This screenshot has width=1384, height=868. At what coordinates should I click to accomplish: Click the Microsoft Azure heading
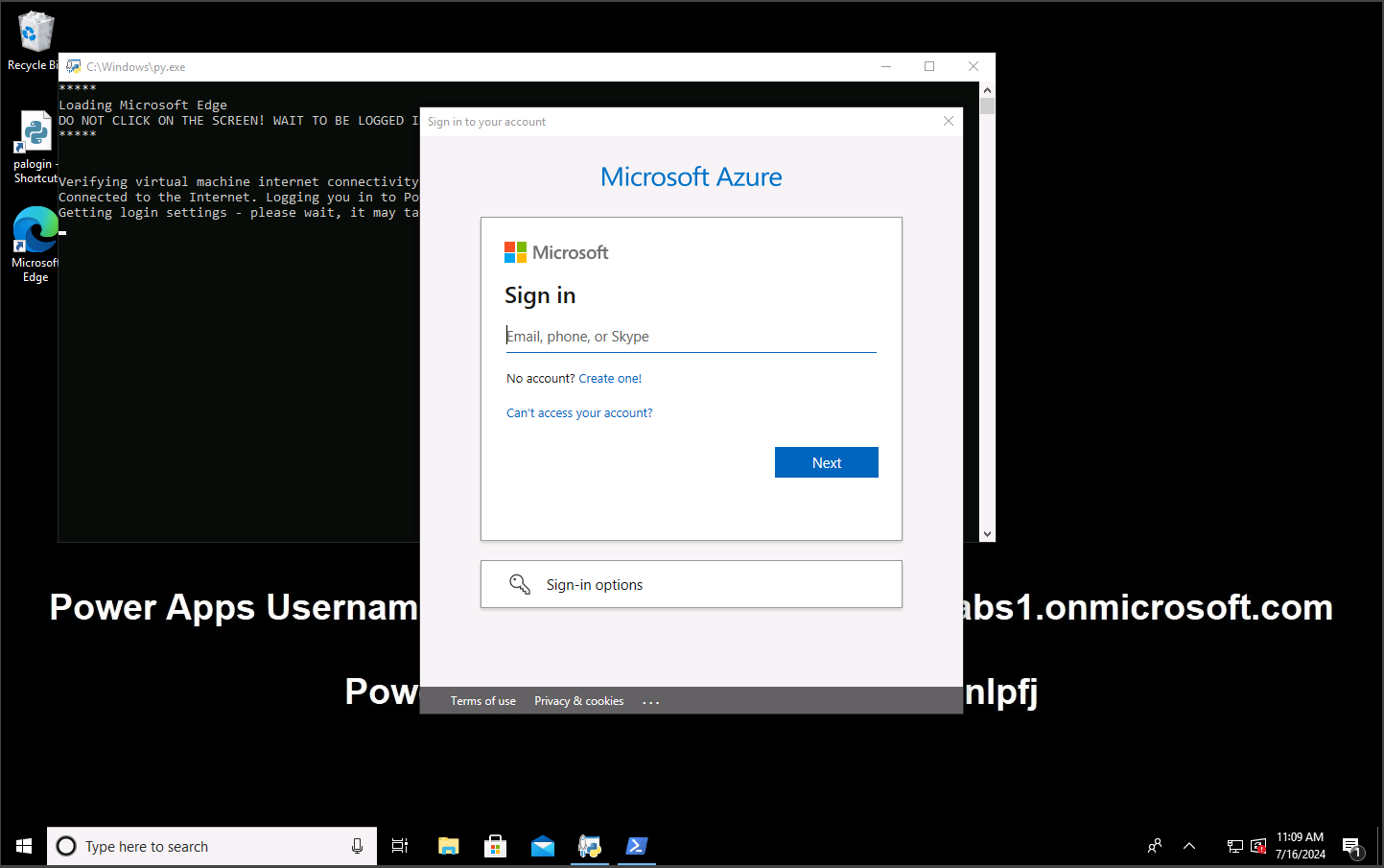692,176
